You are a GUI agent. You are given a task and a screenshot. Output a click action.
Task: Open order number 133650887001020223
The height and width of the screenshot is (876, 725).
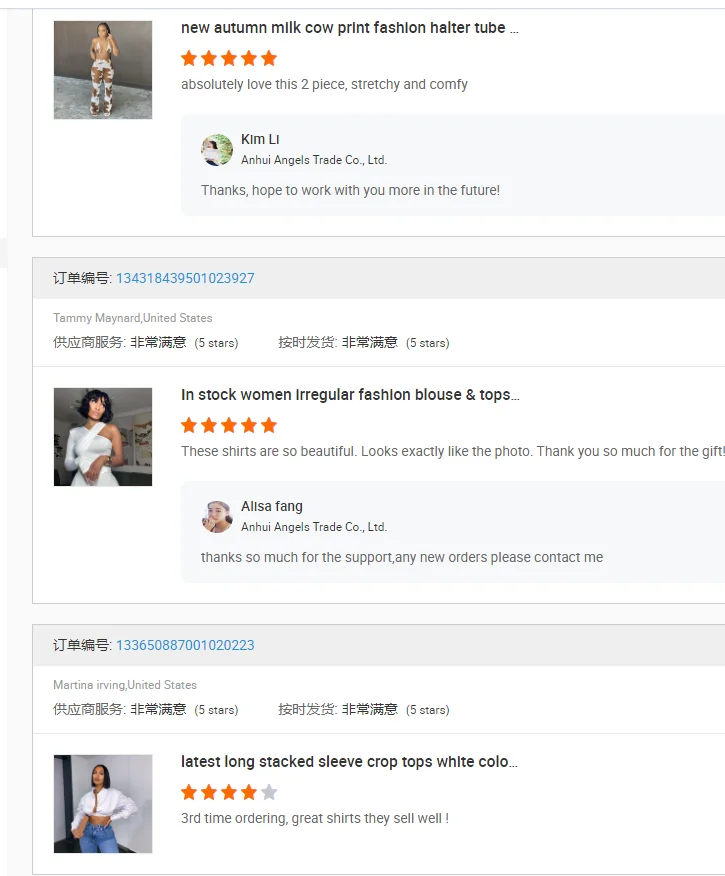click(x=185, y=645)
